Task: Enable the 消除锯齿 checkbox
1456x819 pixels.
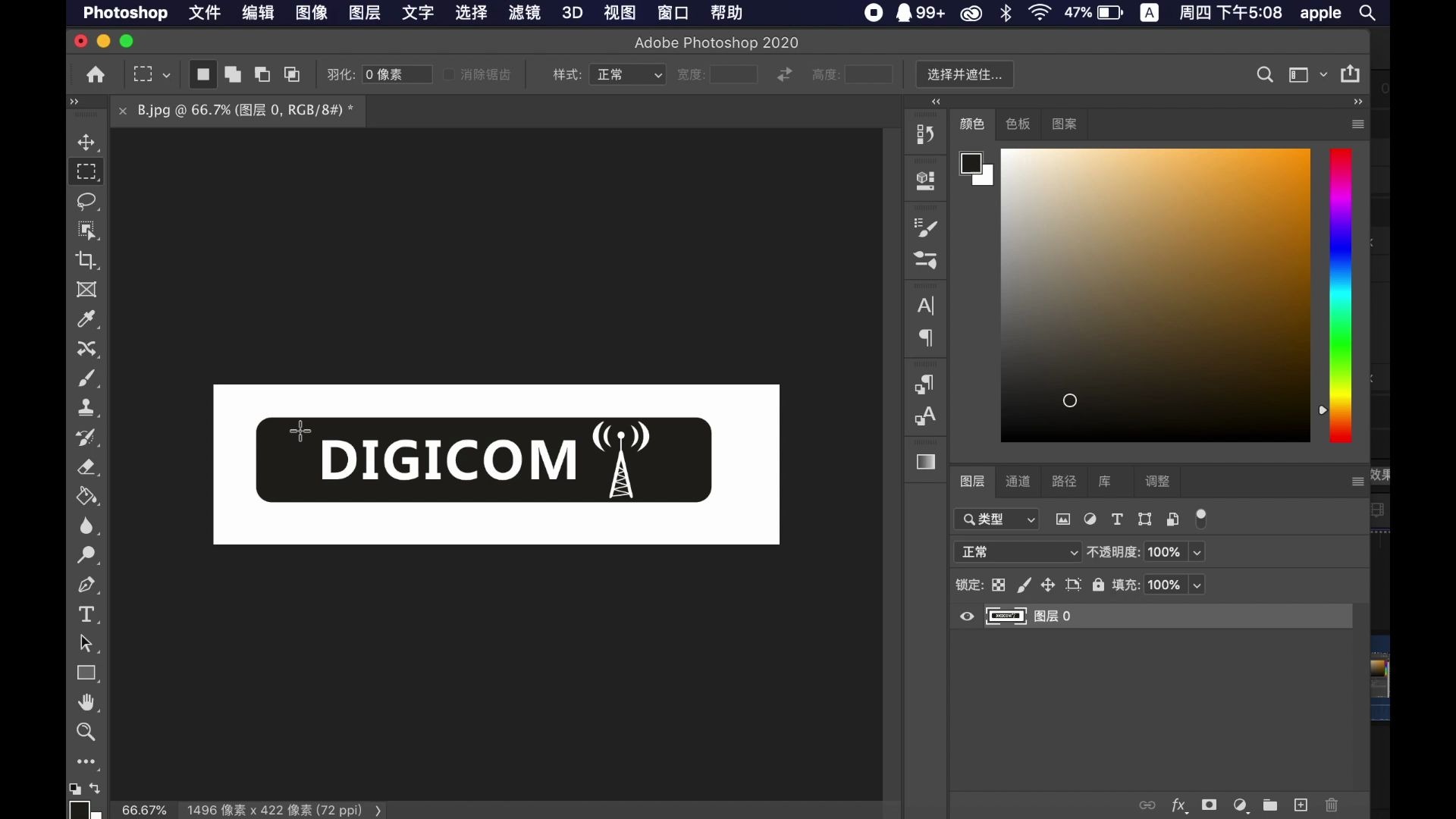Action: (x=449, y=74)
